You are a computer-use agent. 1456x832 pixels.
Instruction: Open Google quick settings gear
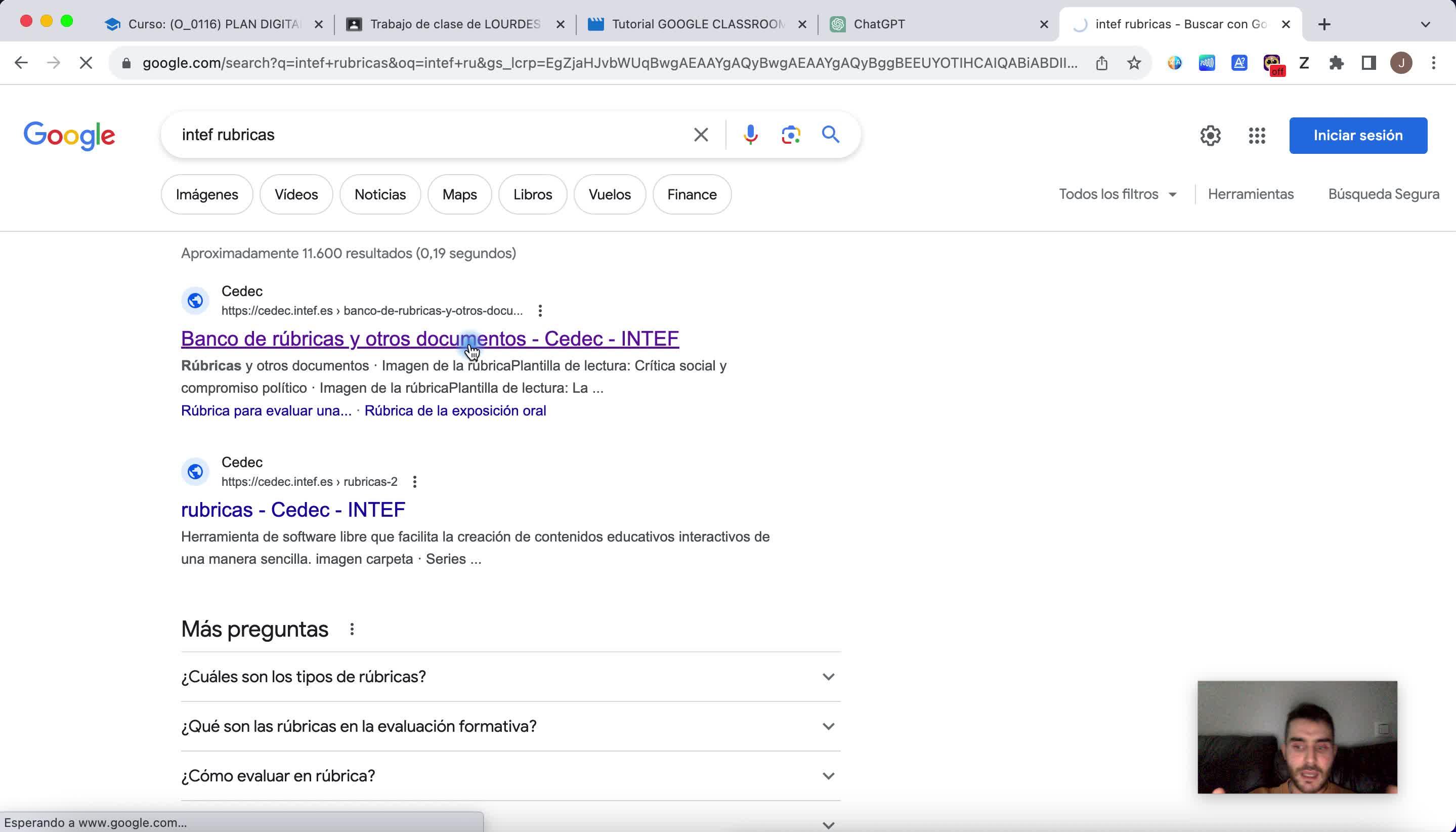tap(1210, 136)
